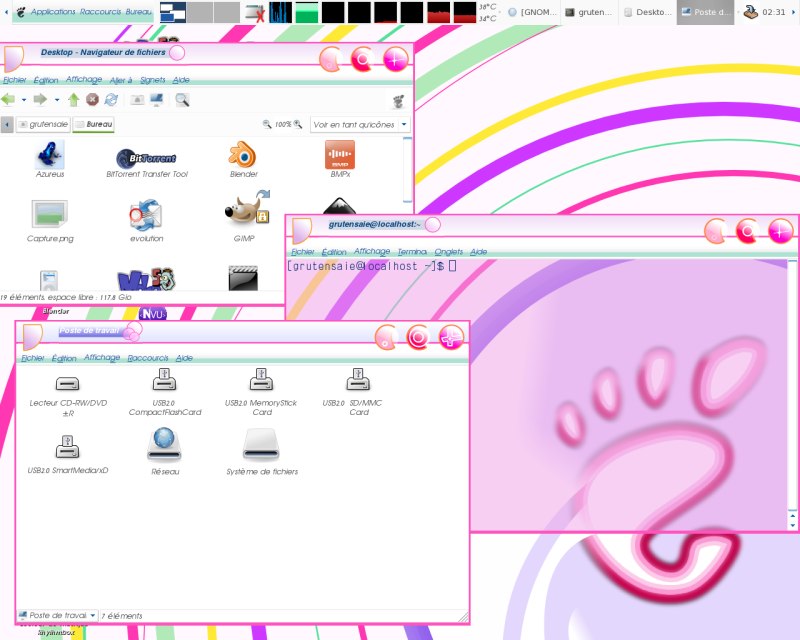Open the 'Voir en tant qu'icônes' view dropdown
The width and height of the screenshot is (800, 640).
point(360,125)
